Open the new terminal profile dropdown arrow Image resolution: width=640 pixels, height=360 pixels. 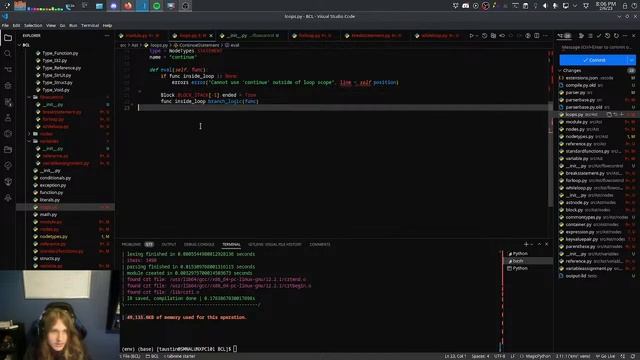[x=532, y=244]
